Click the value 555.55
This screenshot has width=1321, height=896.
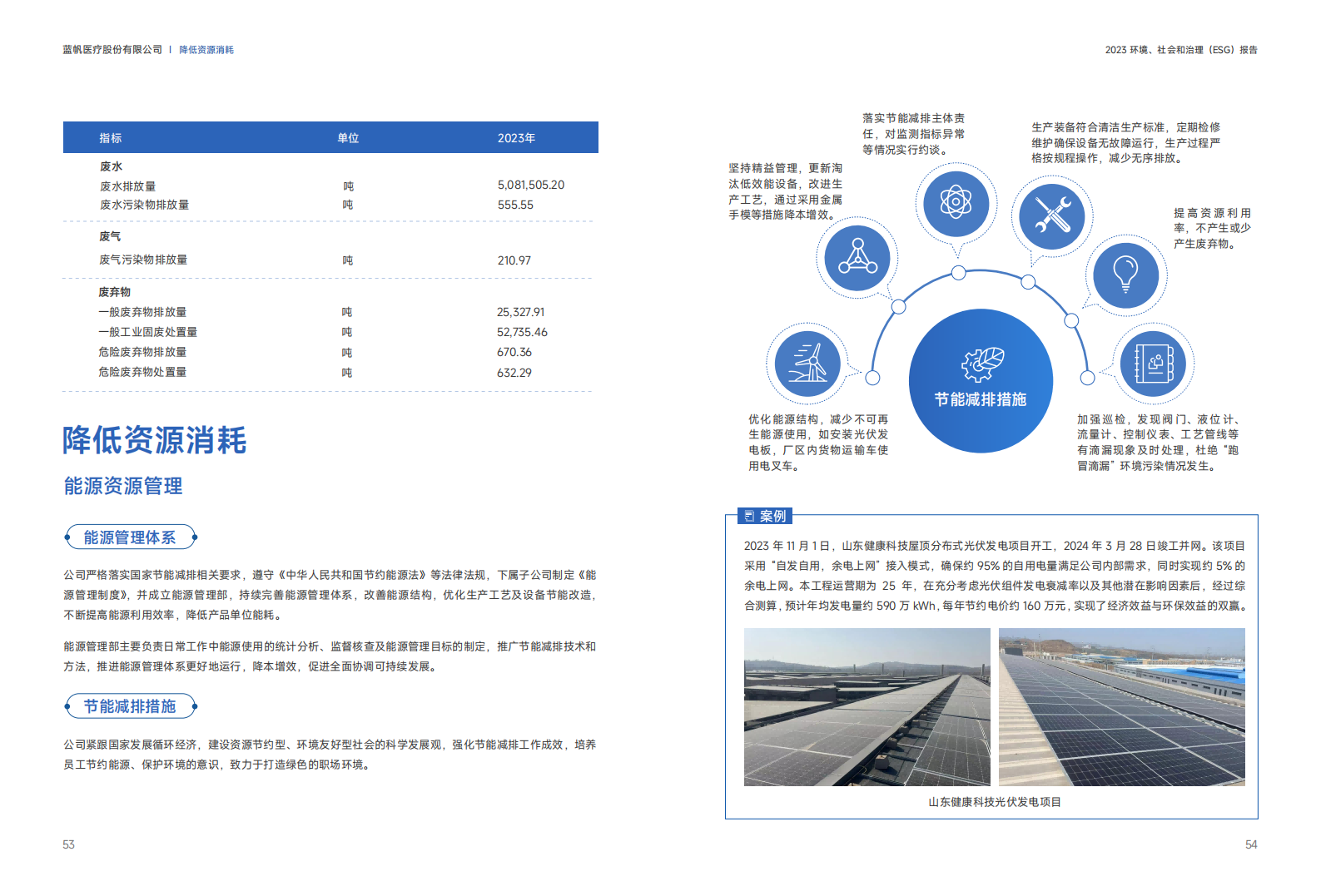(x=515, y=205)
